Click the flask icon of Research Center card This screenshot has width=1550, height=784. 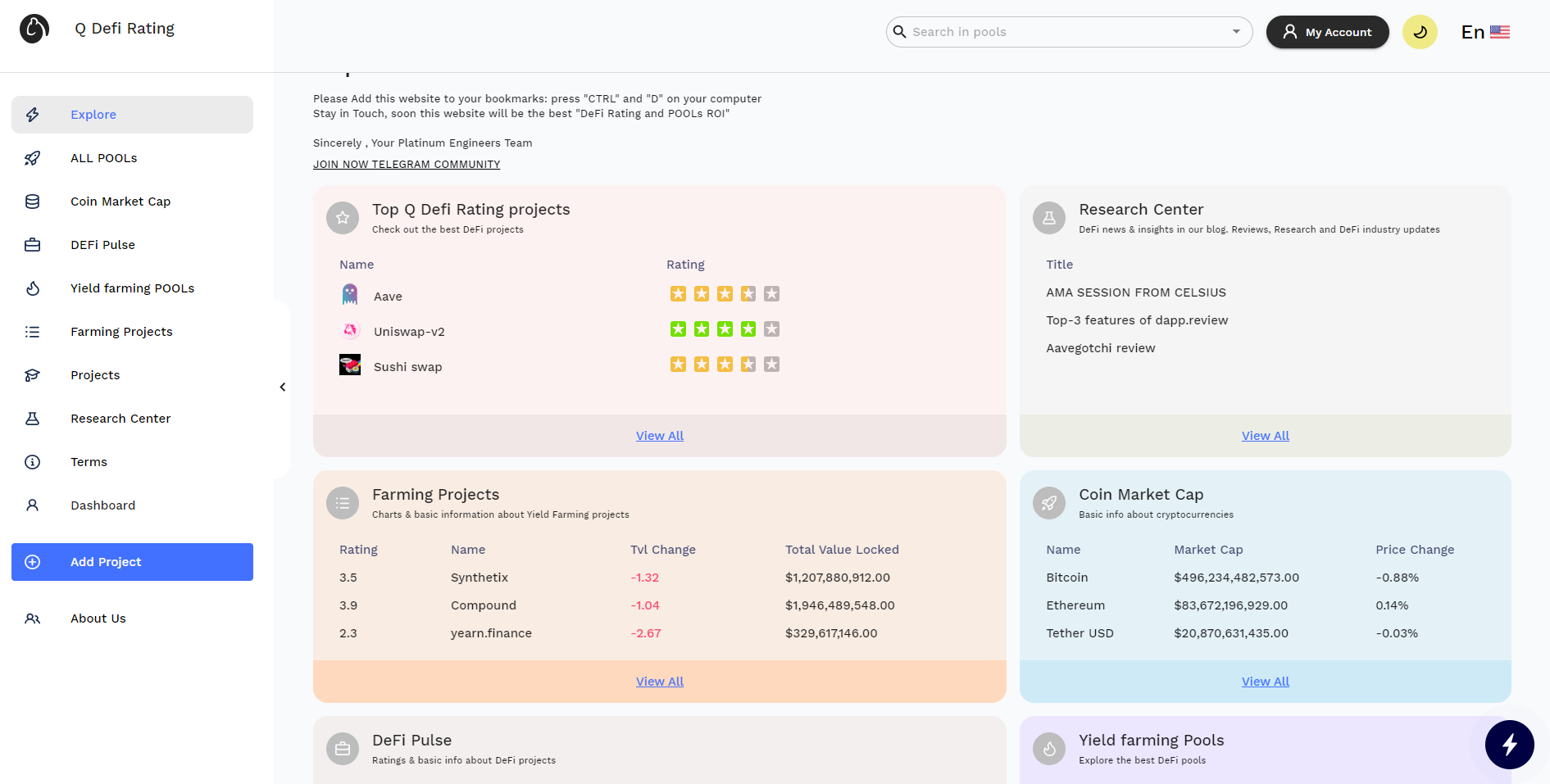pyautogui.click(x=1049, y=218)
